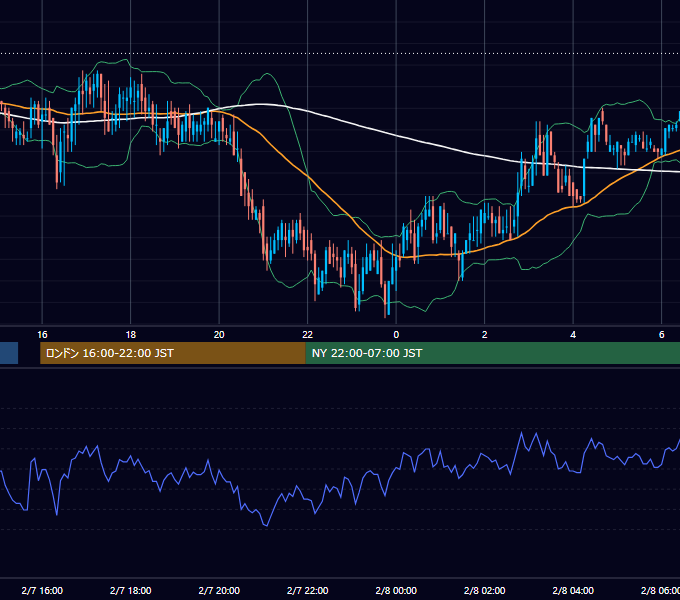Click the 16 hour label on price chart axis
The height and width of the screenshot is (600, 680).
coord(42,335)
